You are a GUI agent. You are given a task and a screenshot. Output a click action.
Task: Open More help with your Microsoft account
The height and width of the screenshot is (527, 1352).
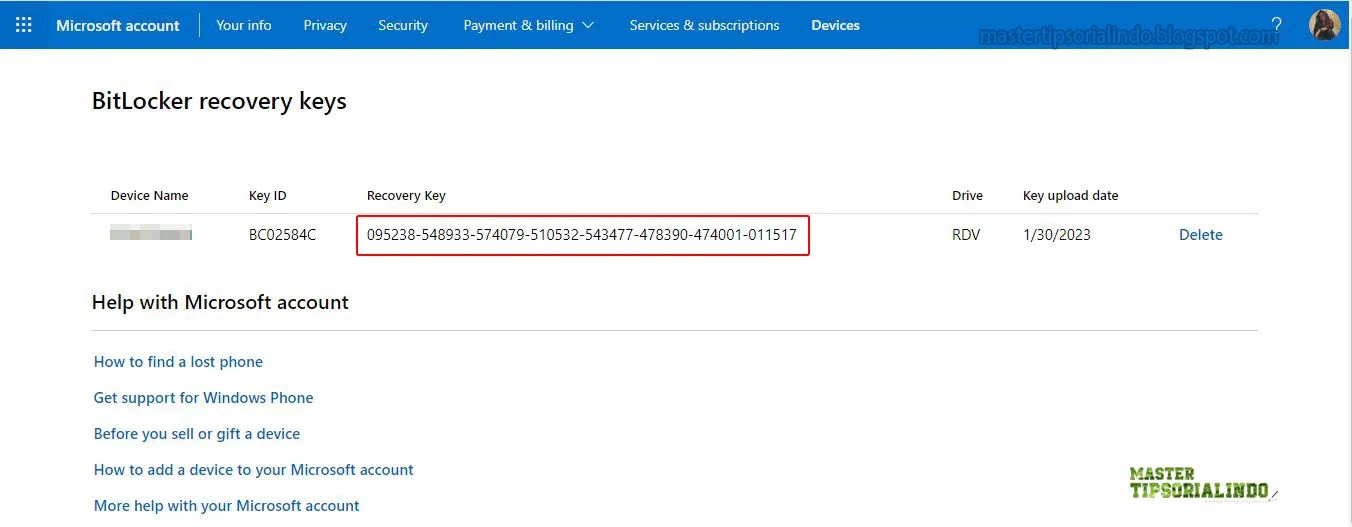(x=226, y=506)
